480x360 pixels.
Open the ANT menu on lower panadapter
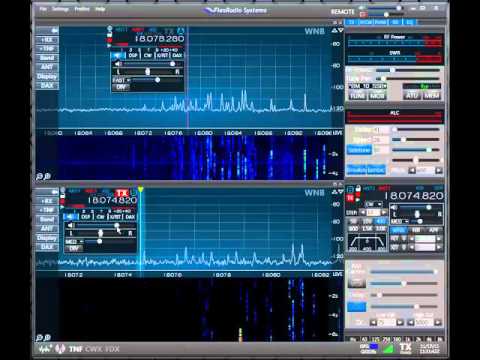[x=47, y=228]
